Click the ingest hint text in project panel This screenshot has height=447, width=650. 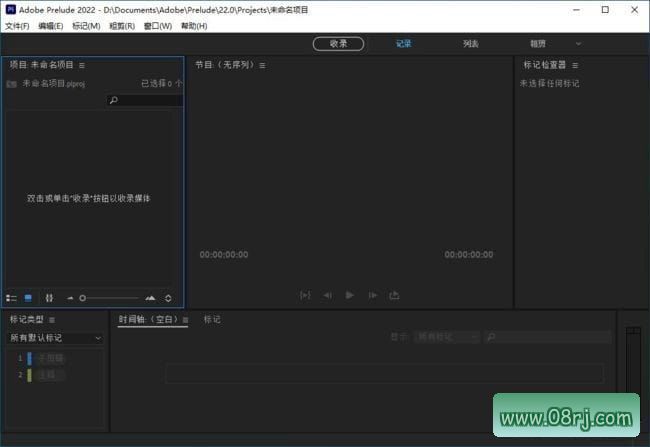(88, 199)
